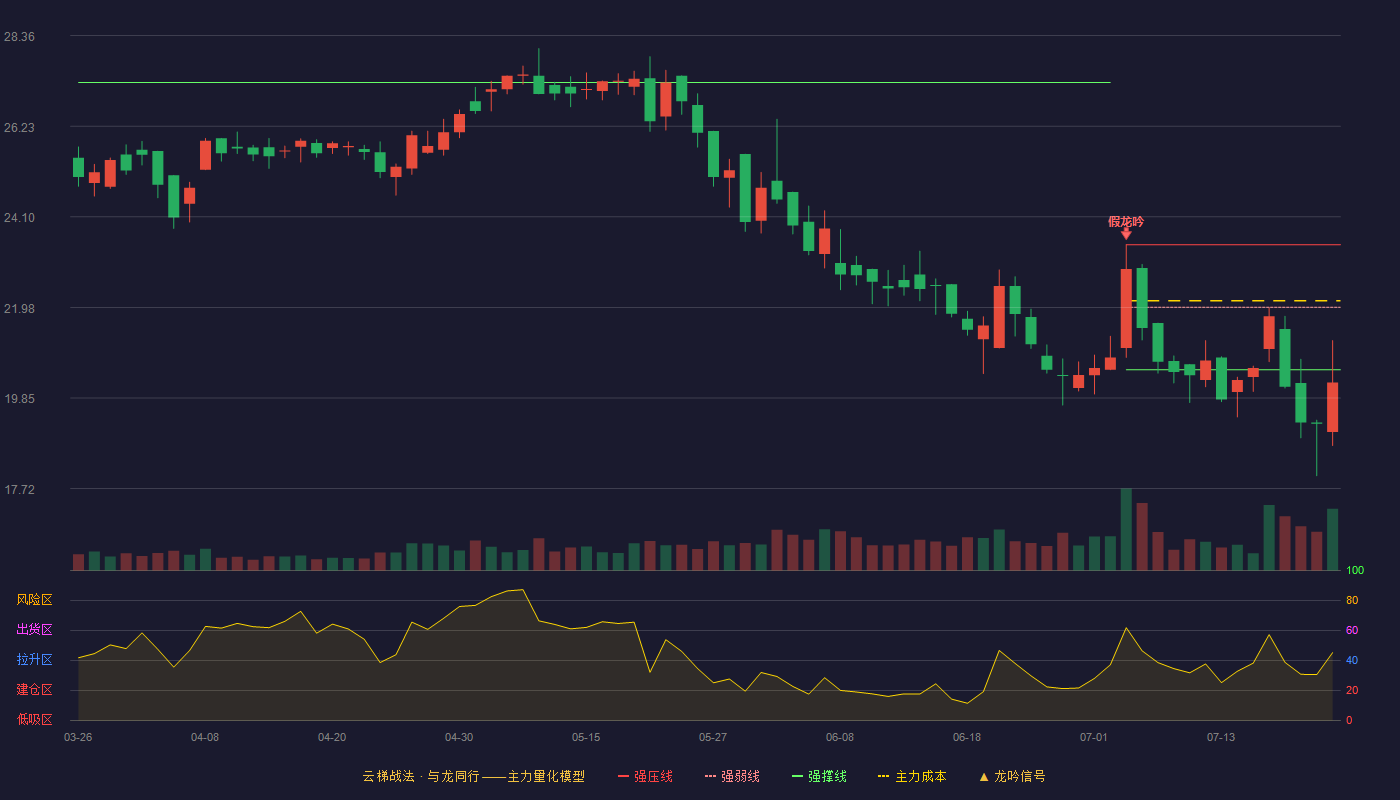Click the 28.36 price axis label
Image resolution: width=1400 pixels, height=800 pixels.
19,37
